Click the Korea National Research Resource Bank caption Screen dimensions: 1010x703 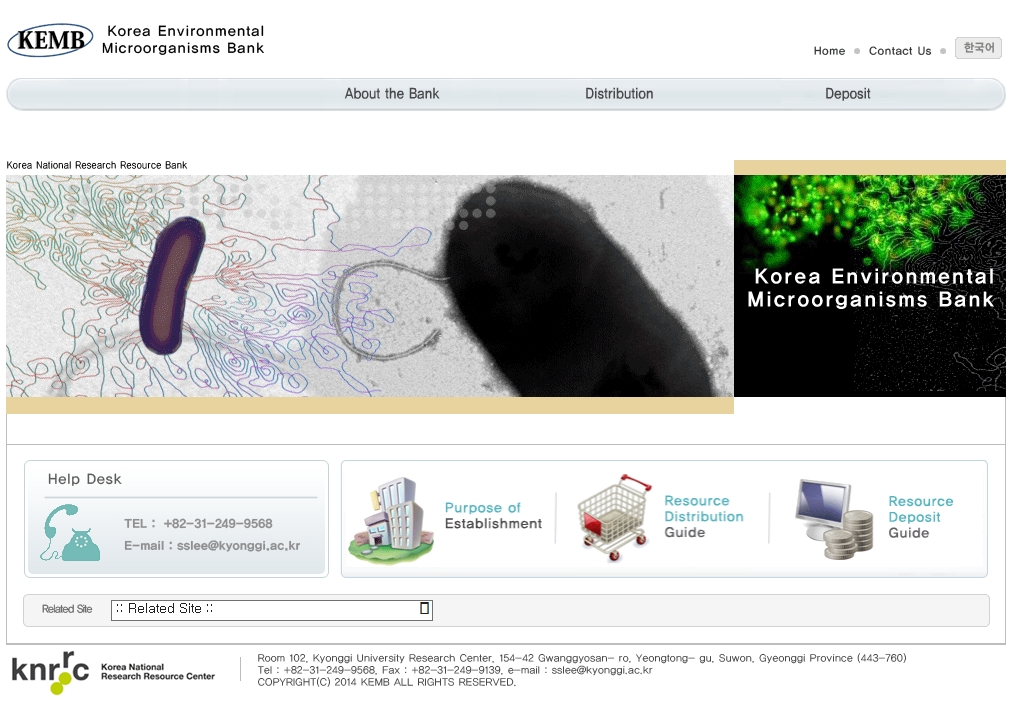[x=97, y=166]
